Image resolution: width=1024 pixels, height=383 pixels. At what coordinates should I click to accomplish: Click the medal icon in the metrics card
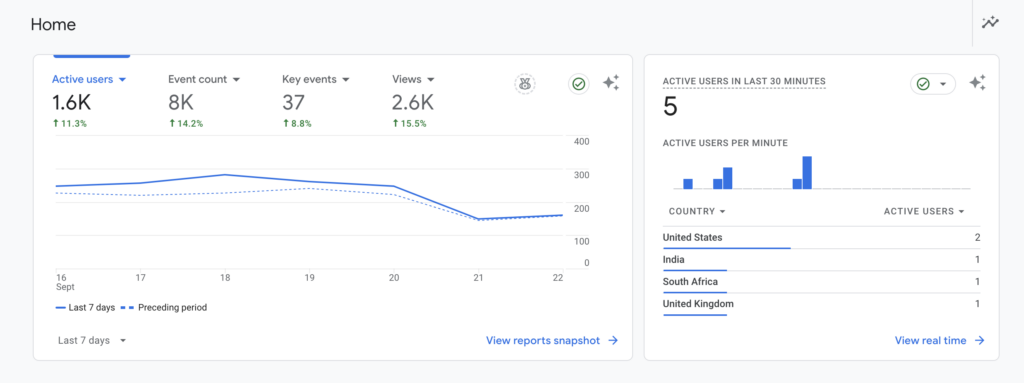pyautogui.click(x=524, y=84)
